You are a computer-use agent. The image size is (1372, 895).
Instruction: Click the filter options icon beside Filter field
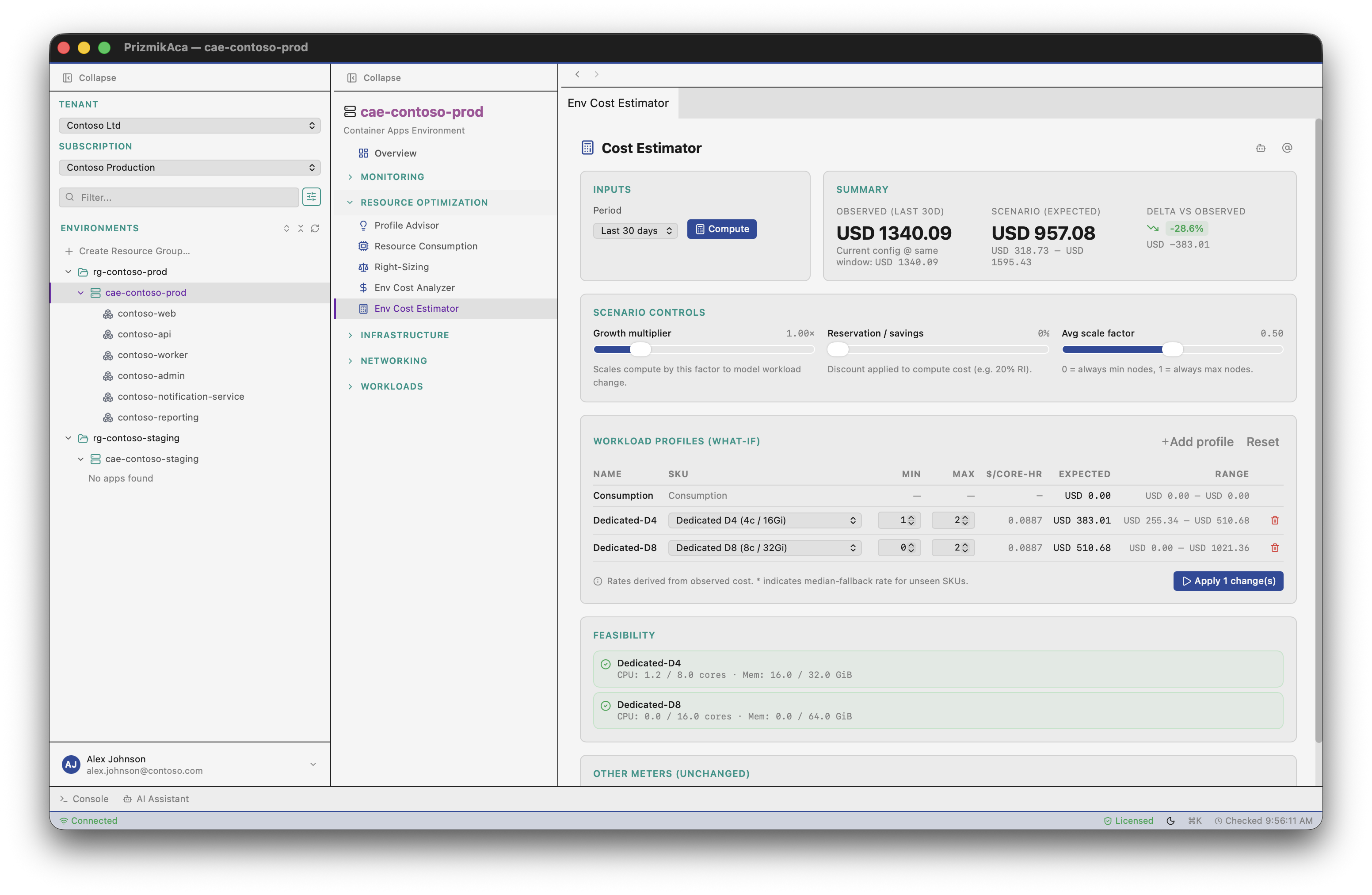pos(311,197)
